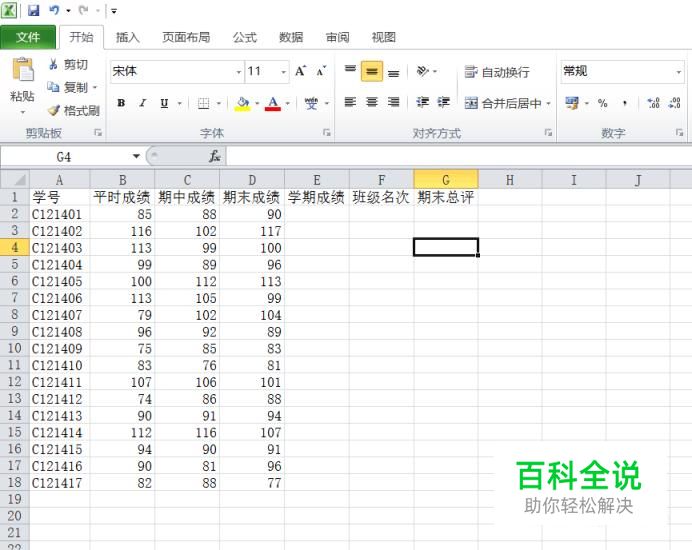Switch to the 数据 (Data) tab
The image size is (692, 550).
click(x=291, y=38)
